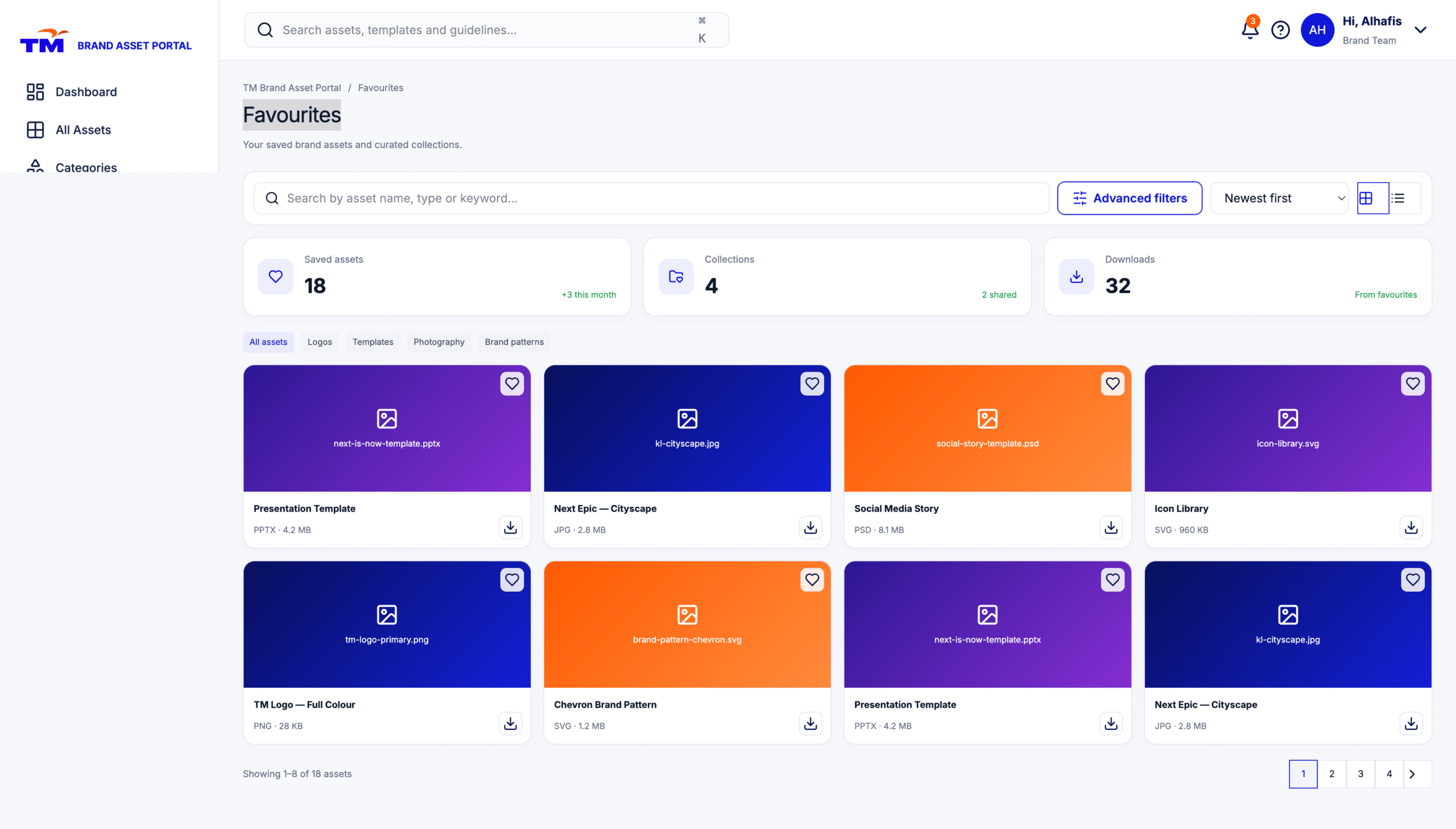1456x829 pixels.
Task: Select the Templates filter tab
Action: point(373,341)
